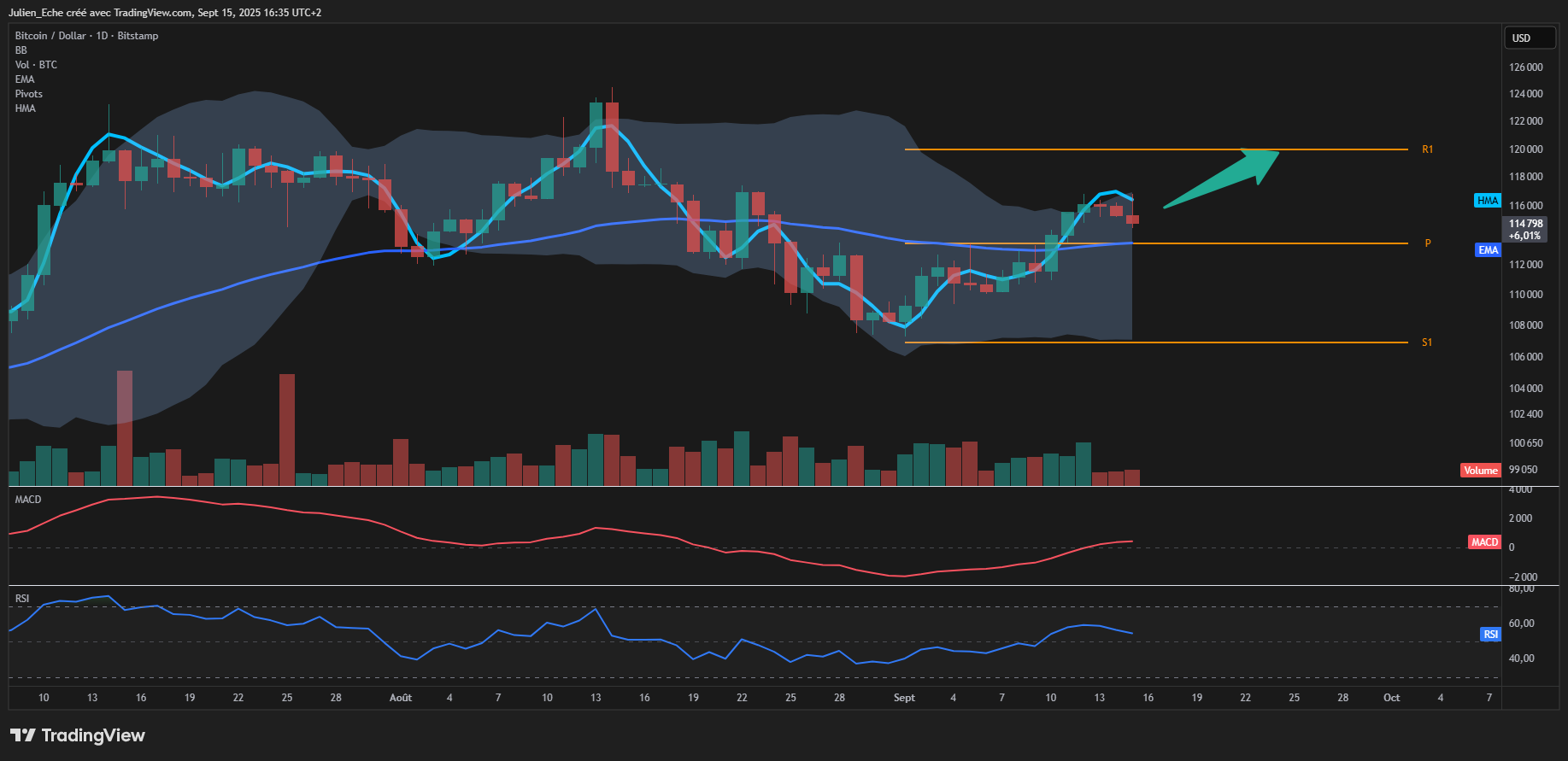Click the R1 pivot level label
This screenshot has width=1568, height=761.
(x=1427, y=149)
